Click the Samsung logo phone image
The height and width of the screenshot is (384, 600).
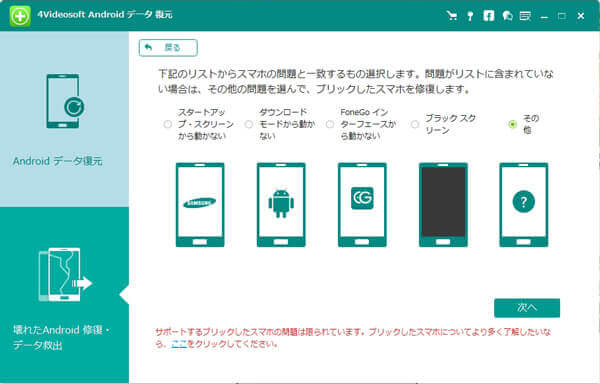(x=200, y=205)
